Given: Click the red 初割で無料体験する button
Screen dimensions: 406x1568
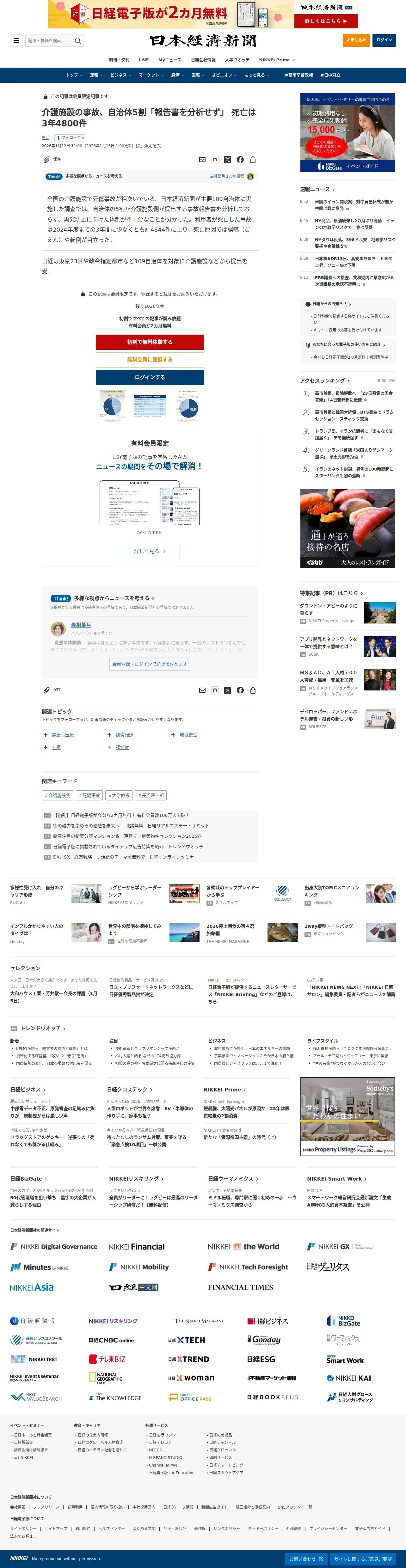Looking at the screenshot, I should click(x=150, y=342).
